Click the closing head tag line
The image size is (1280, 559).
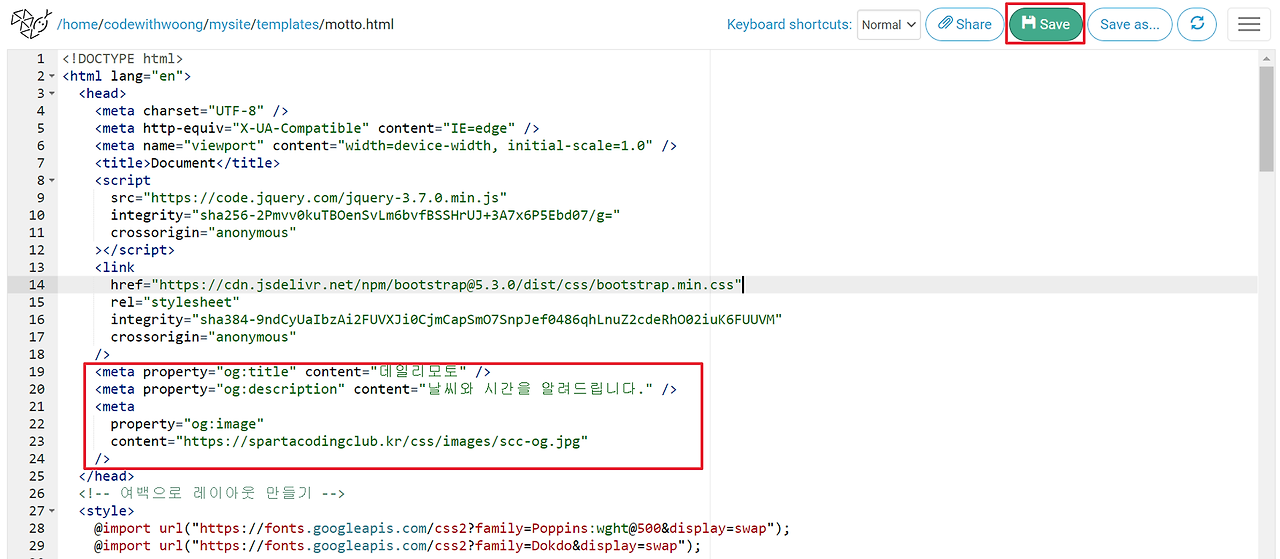(106, 476)
